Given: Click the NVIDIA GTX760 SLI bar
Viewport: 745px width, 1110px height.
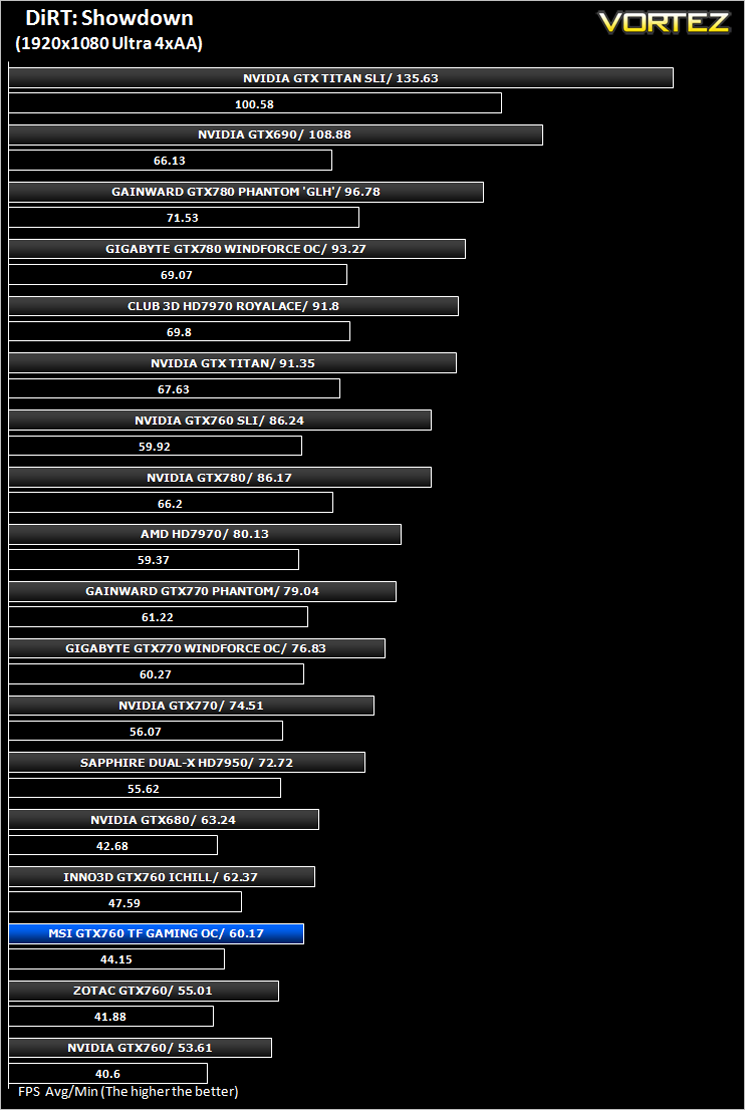Looking at the screenshot, I should pos(220,420).
